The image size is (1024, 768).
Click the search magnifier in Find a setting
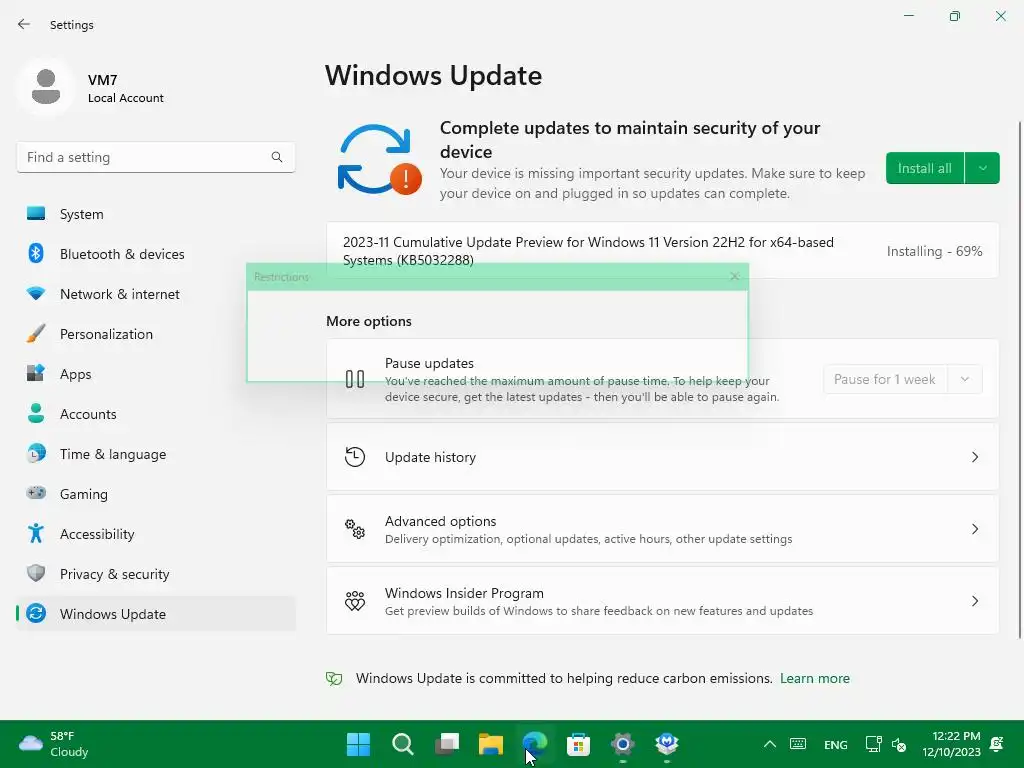pyautogui.click(x=277, y=157)
